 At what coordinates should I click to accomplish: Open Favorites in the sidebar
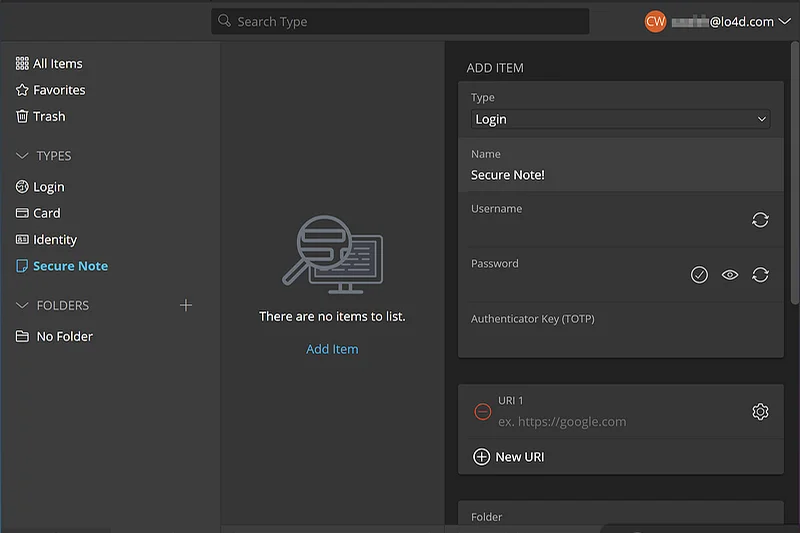(x=58, y=90)
